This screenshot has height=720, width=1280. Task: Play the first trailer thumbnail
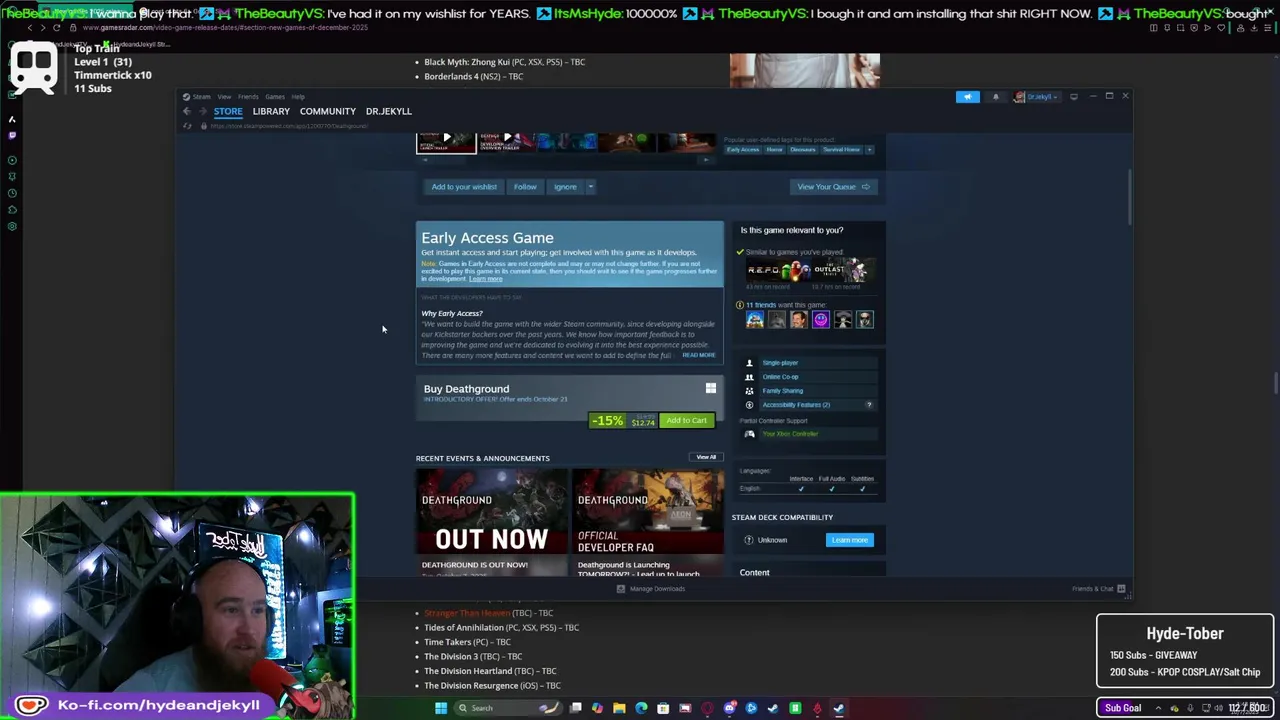coord(446,141)
